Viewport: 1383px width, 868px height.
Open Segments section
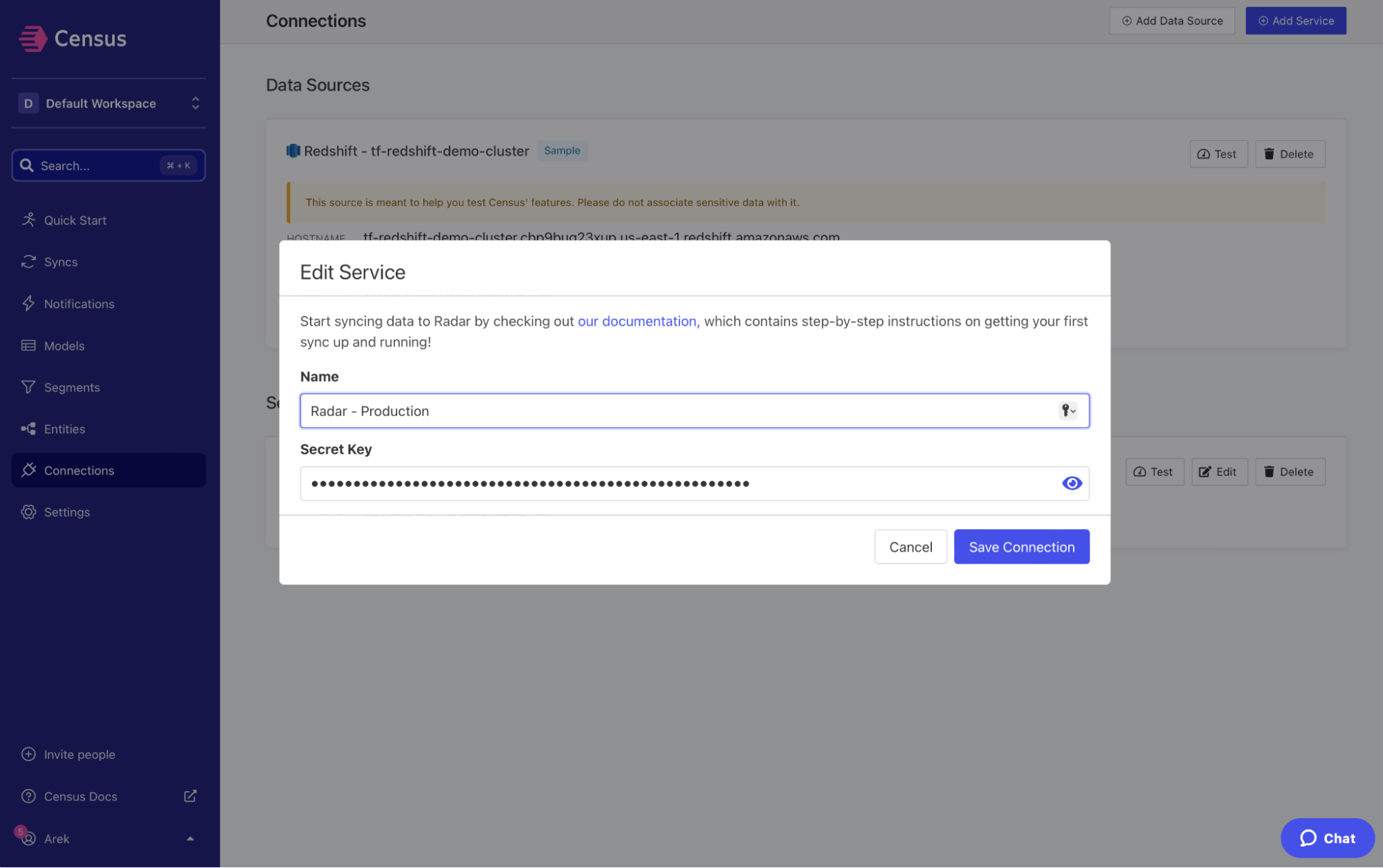coord(71,387)
